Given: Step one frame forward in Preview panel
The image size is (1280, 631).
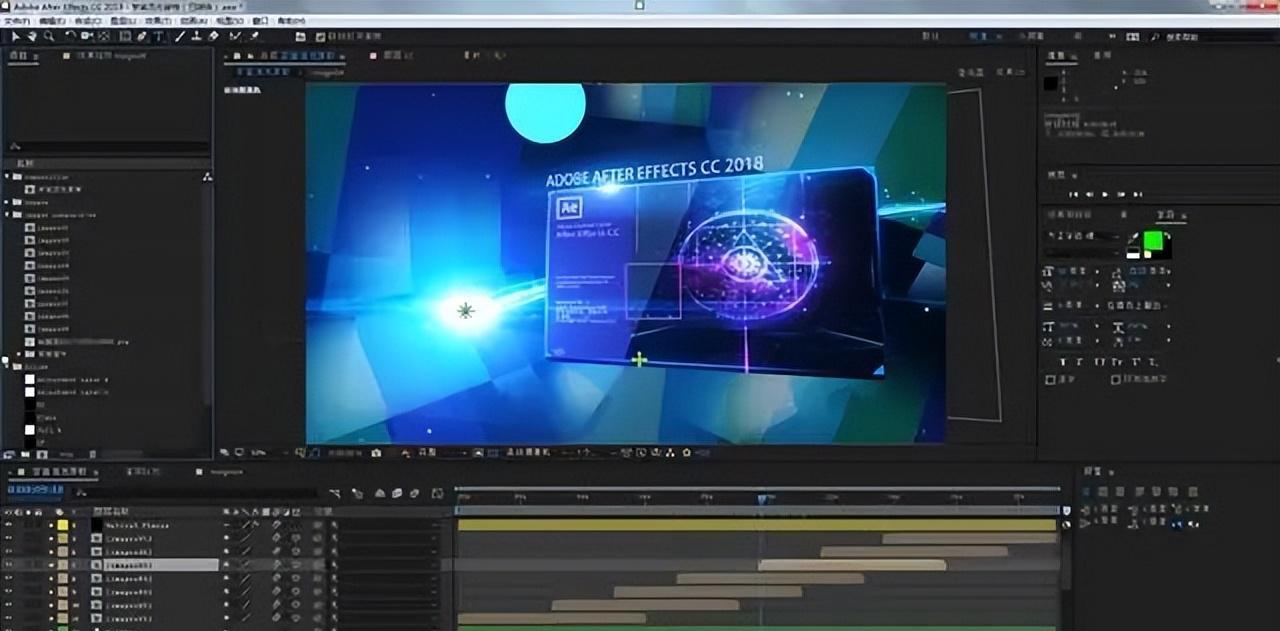Looking at the screenshot, I should [x=1121, y=194].
